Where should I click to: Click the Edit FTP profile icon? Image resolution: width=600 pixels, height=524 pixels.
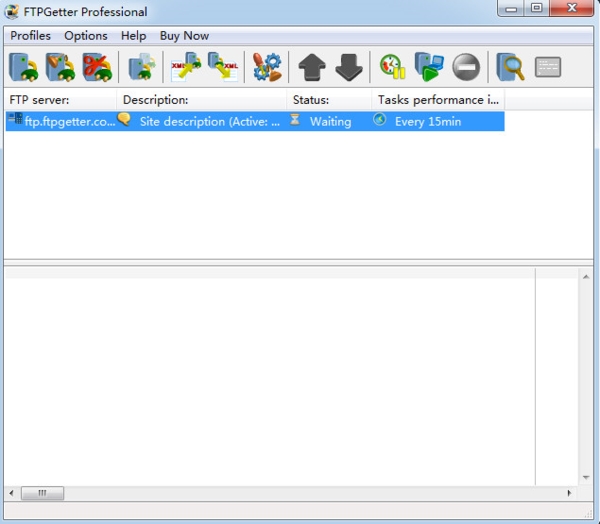click(x=60, y=67)
